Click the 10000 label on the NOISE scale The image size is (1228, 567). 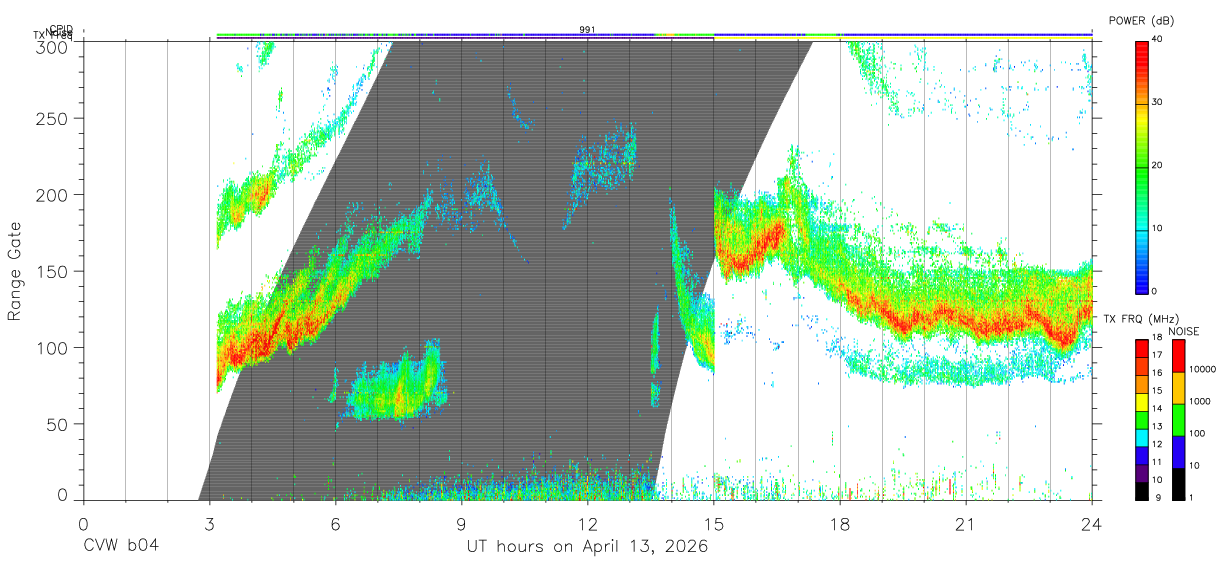tap(1202, 370)
